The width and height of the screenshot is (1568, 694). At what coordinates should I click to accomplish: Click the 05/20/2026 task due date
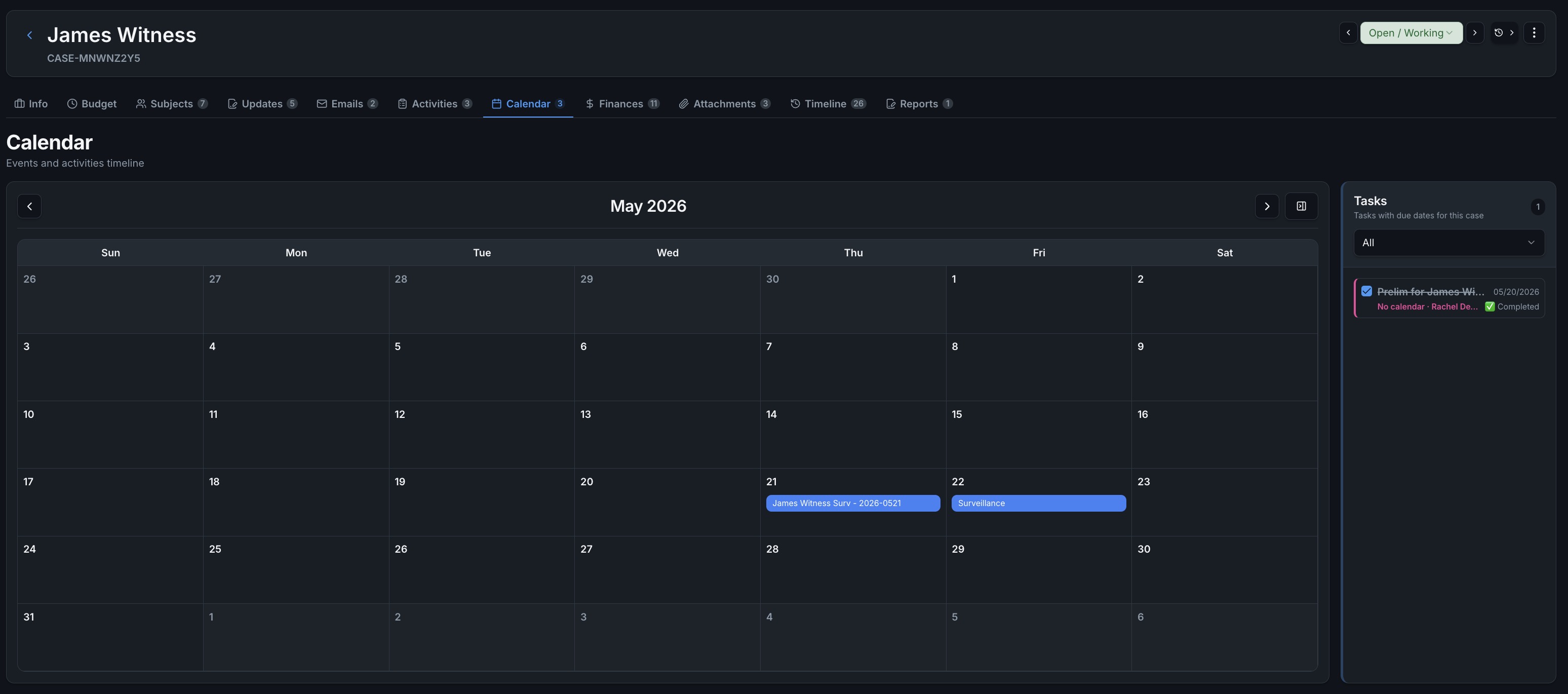click(x=1516, y=292)
